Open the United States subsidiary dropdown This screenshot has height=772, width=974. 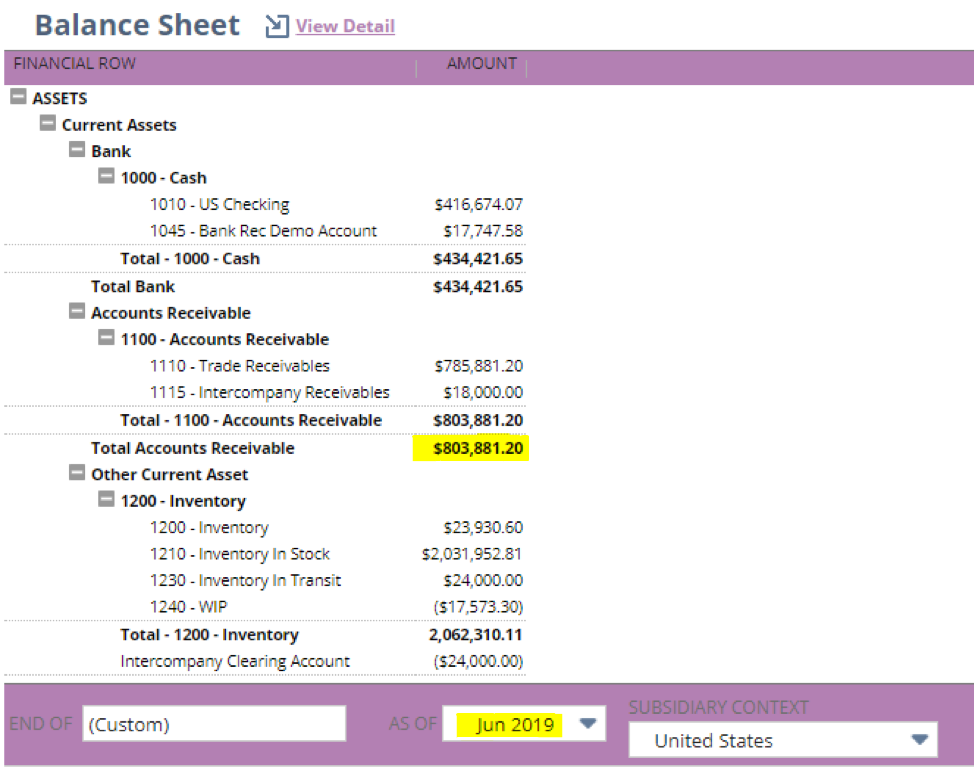pyautogui.click(x=919, y=740)
